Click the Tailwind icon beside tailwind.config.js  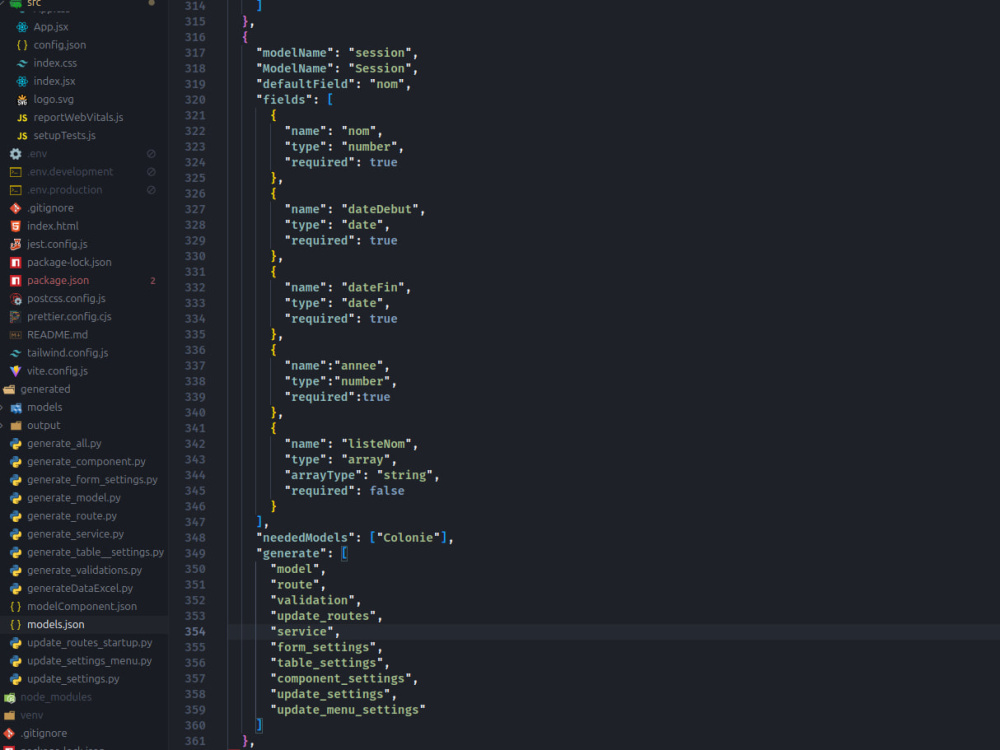tap(16, 353)
